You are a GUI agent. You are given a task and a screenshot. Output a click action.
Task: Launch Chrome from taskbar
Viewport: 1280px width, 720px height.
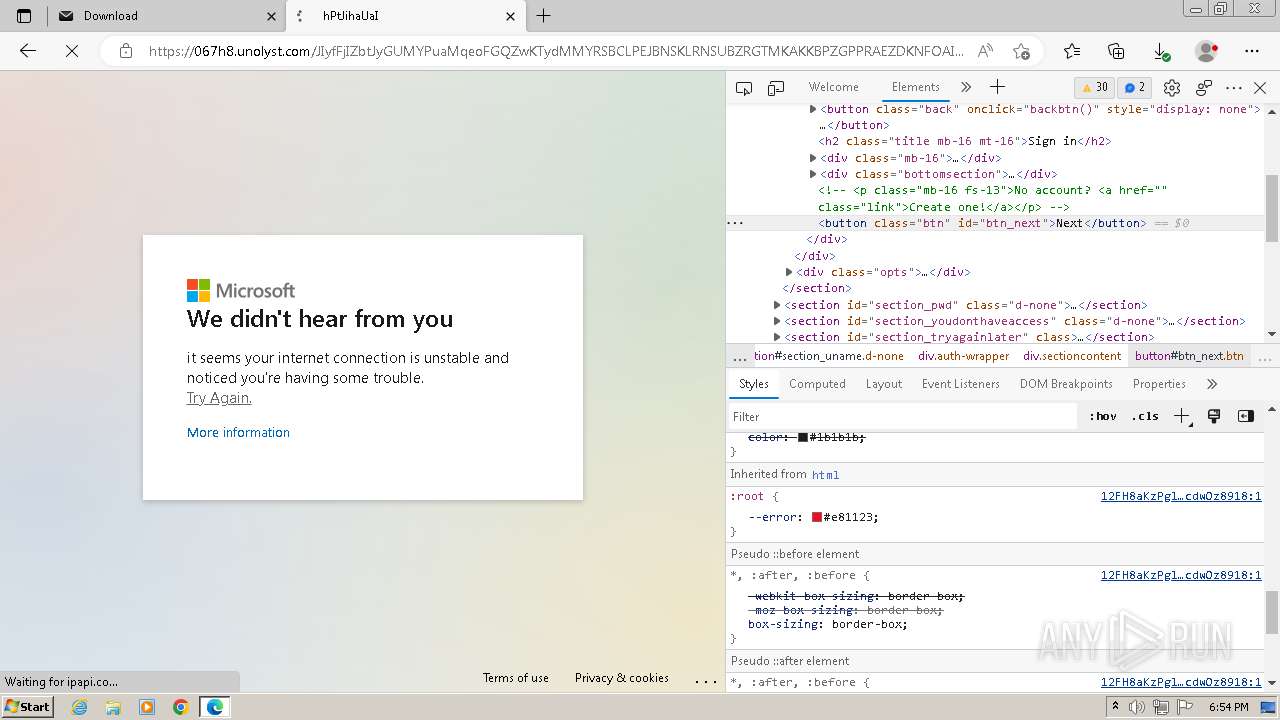181,707
